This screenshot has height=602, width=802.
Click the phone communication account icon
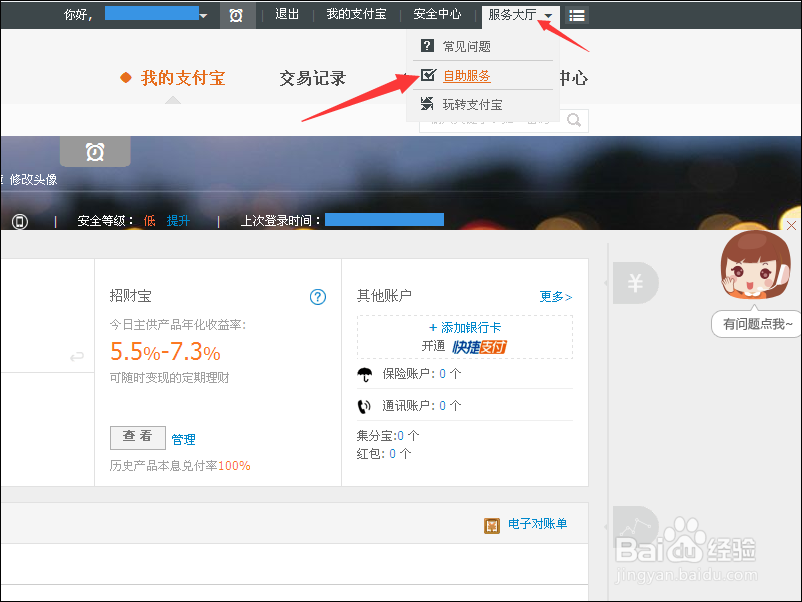364,406
